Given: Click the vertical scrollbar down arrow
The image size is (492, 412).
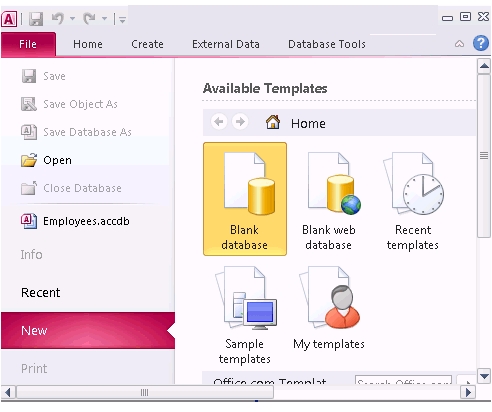Looking at the screenshot, I should [484, 377].
